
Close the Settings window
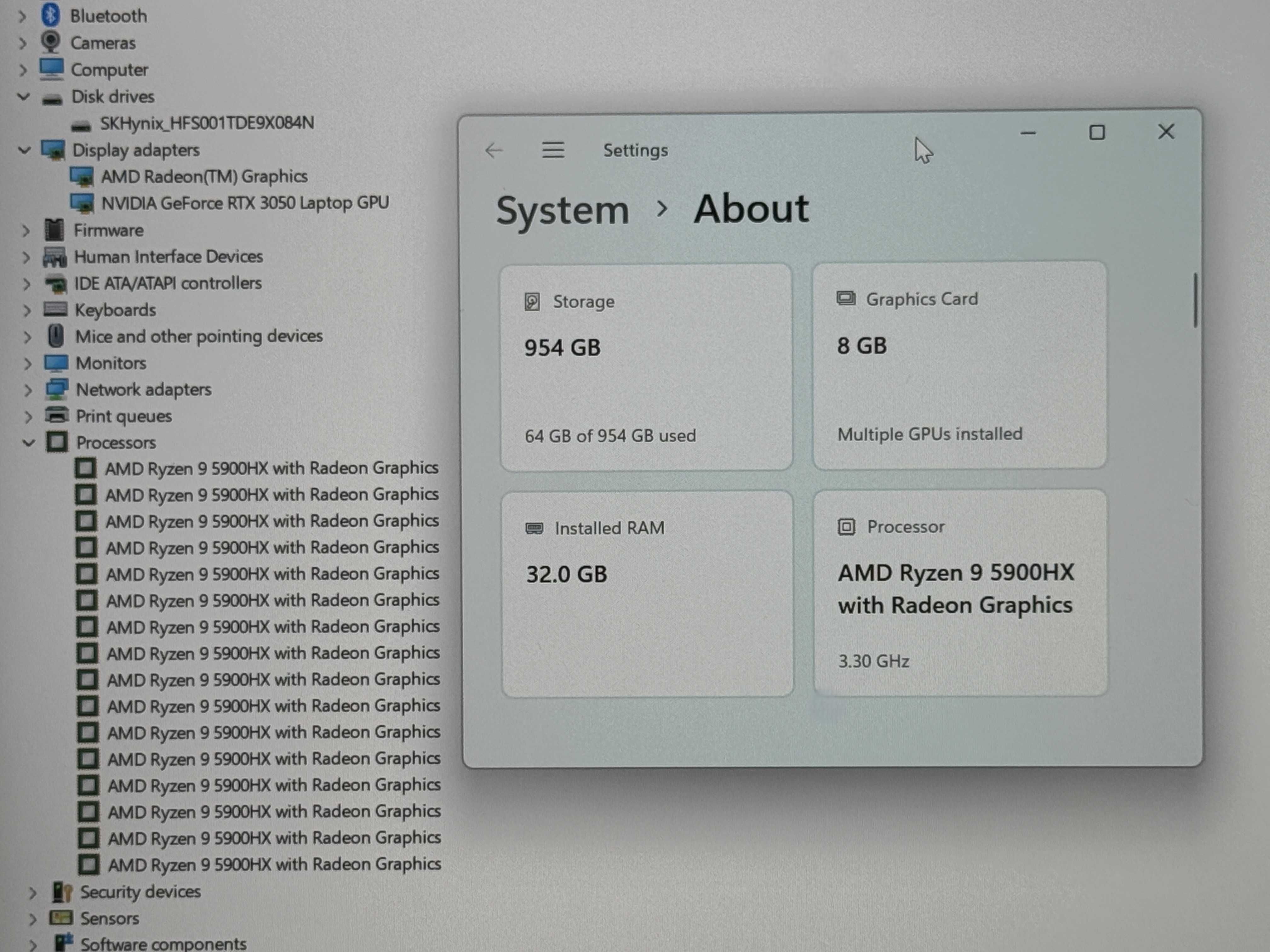[x=1166, y=132]
